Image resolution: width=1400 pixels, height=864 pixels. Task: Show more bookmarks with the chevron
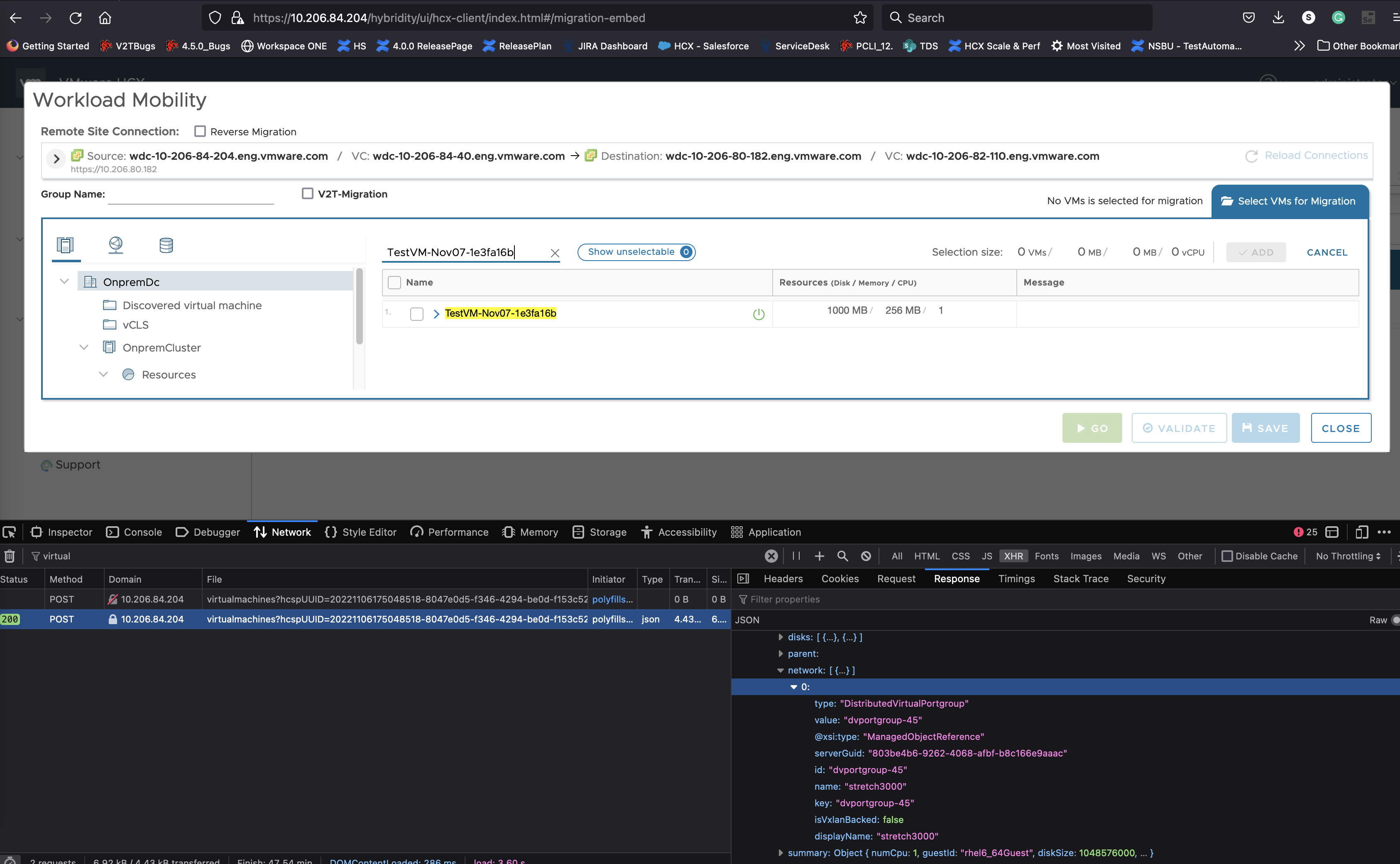1299,46
